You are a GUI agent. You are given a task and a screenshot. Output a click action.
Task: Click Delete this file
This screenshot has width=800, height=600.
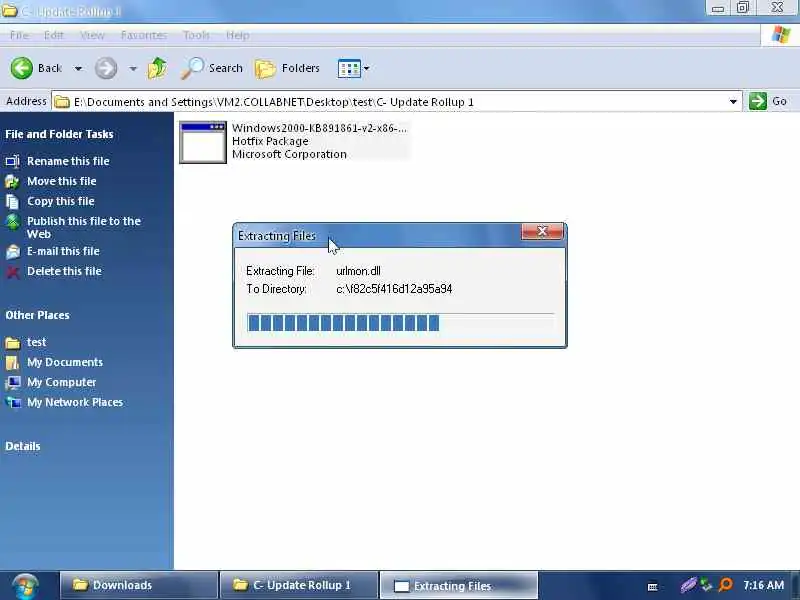point(64,271)
